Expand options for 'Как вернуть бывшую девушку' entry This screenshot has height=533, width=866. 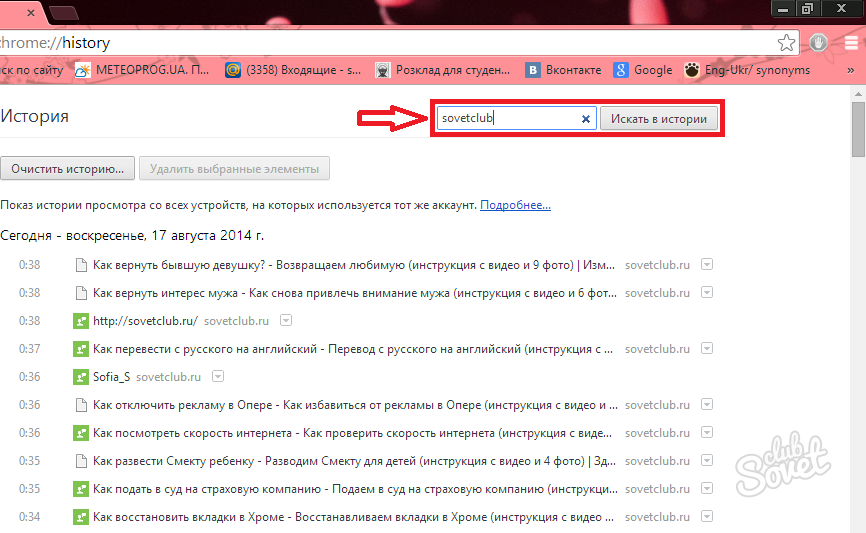[x=707, y=265]
